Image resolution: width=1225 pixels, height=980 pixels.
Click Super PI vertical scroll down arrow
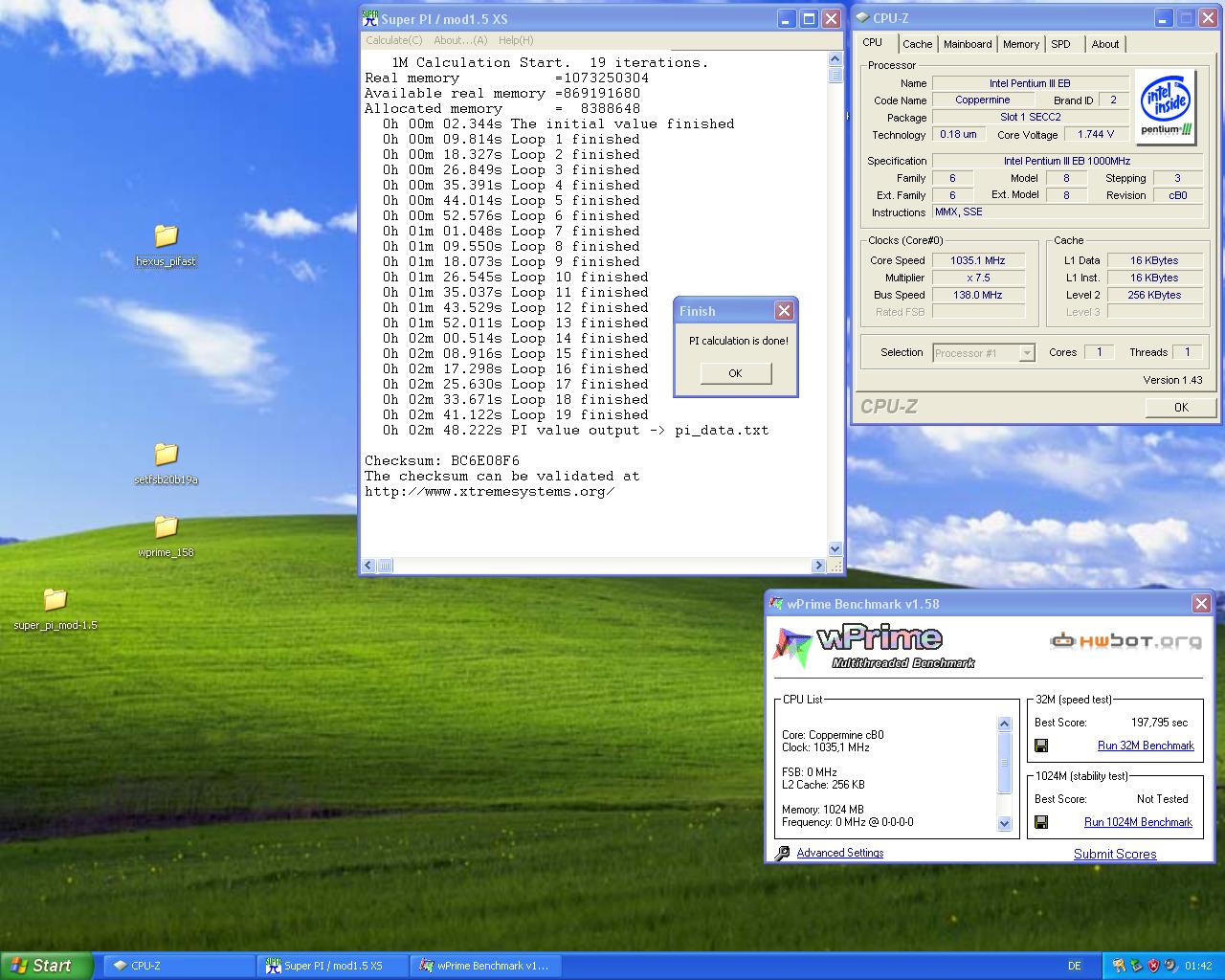click(x=835, y=549)
